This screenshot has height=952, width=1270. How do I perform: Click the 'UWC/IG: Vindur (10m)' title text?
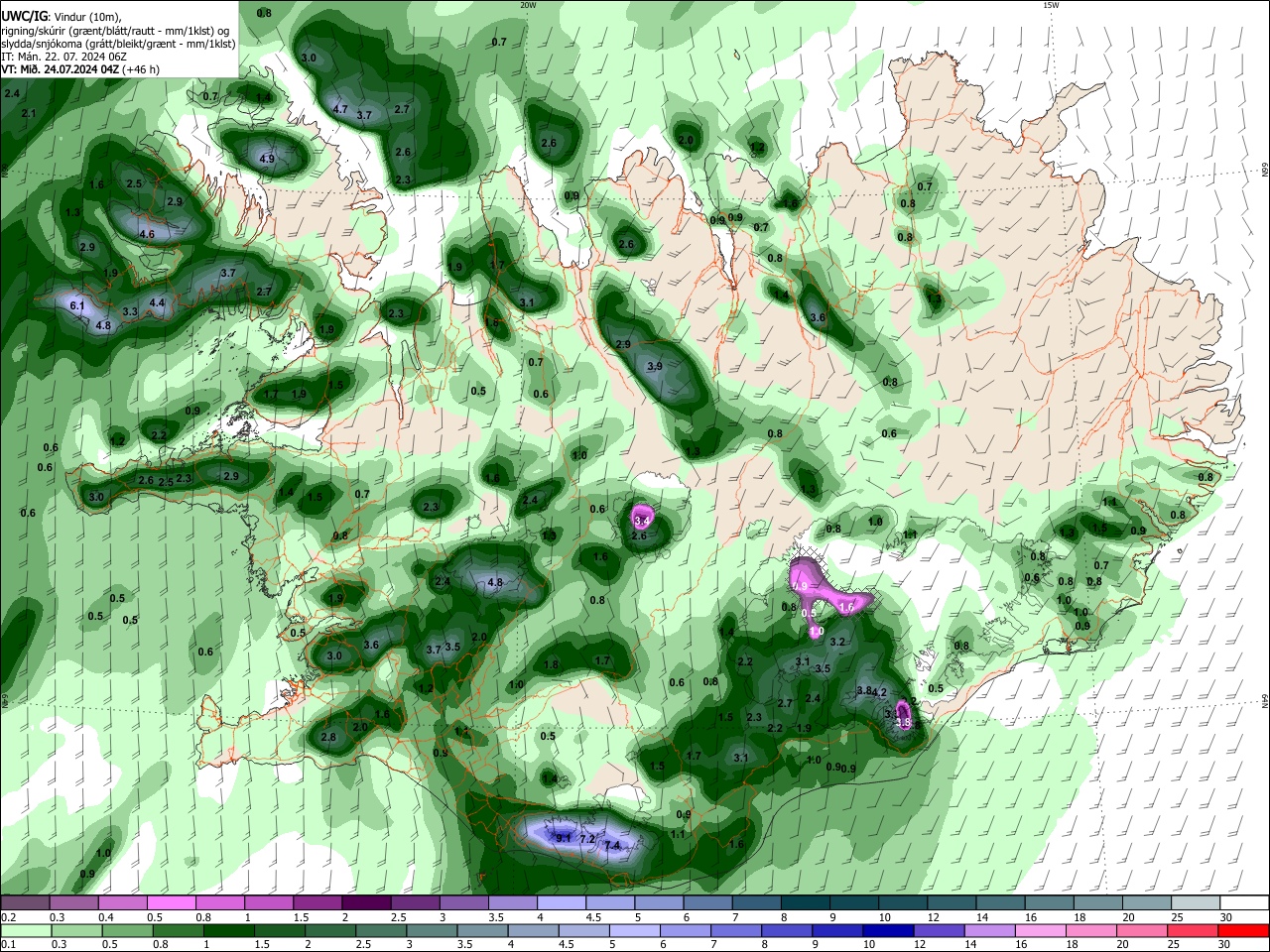(62, 16)
